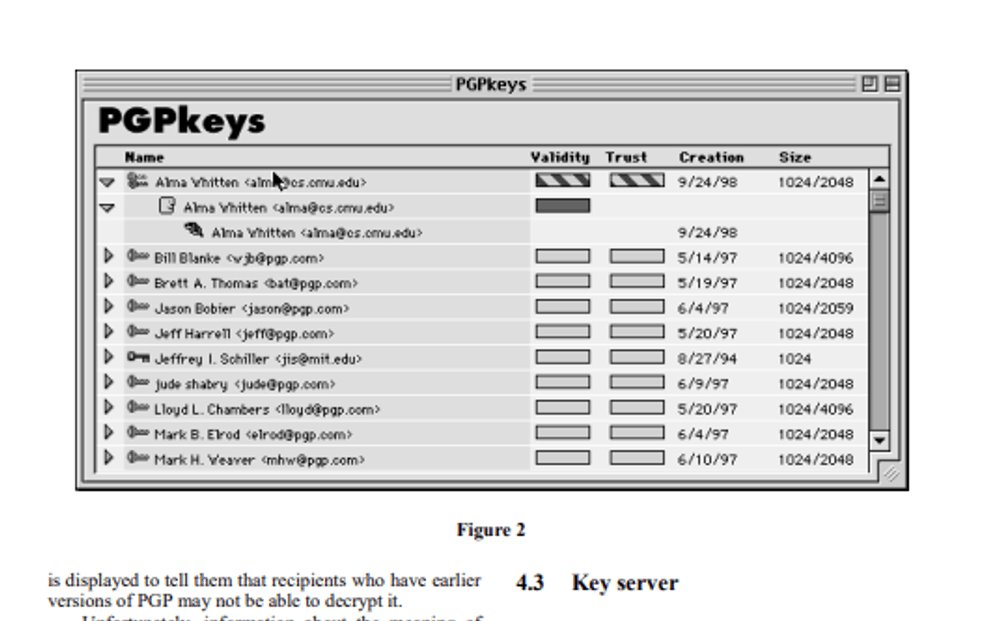The image size is (1000, 621).
Task: Click the PGPkeys window title bar text
Action: click(491, 84)
